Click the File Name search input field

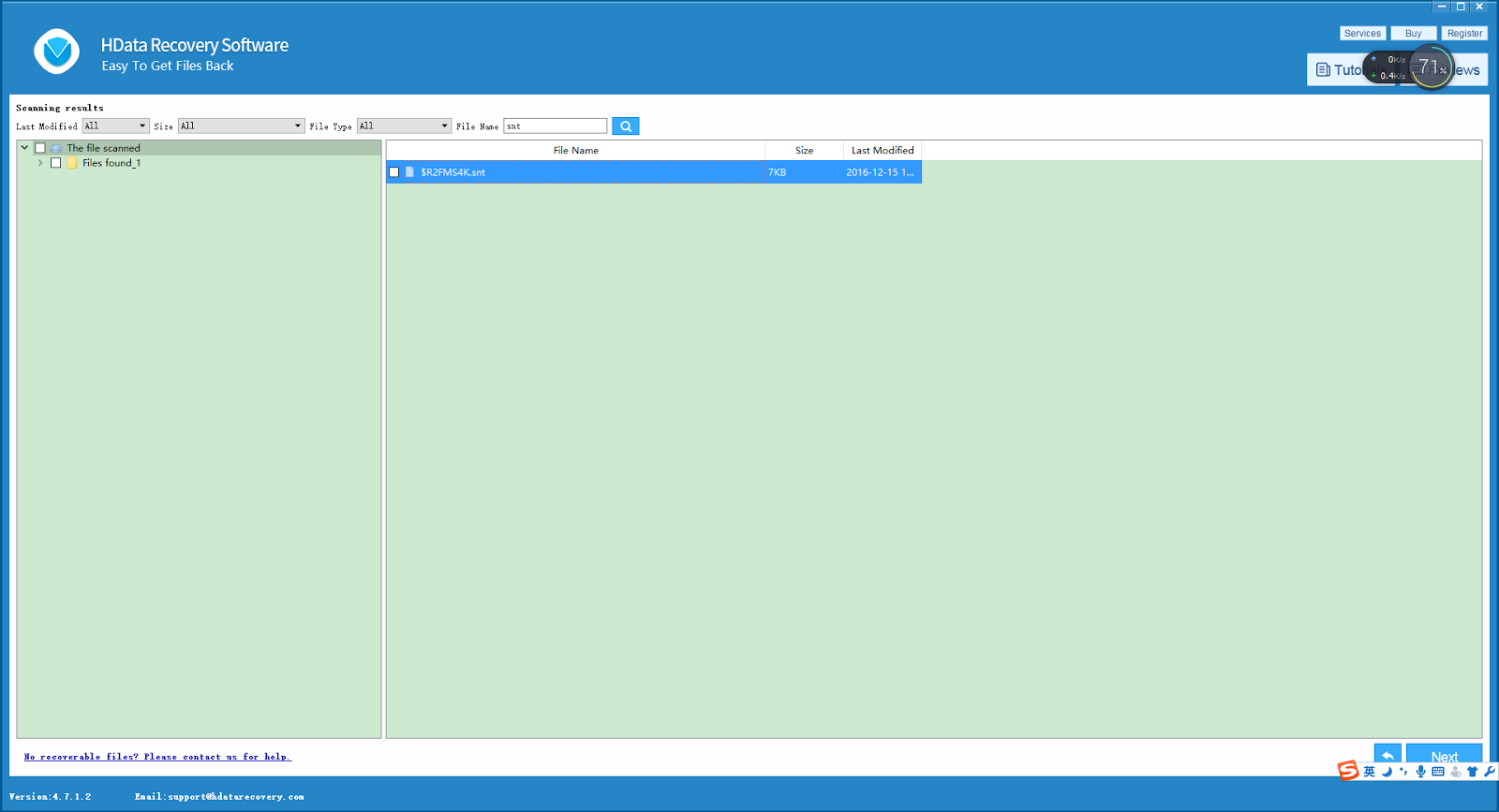(556, 126)
